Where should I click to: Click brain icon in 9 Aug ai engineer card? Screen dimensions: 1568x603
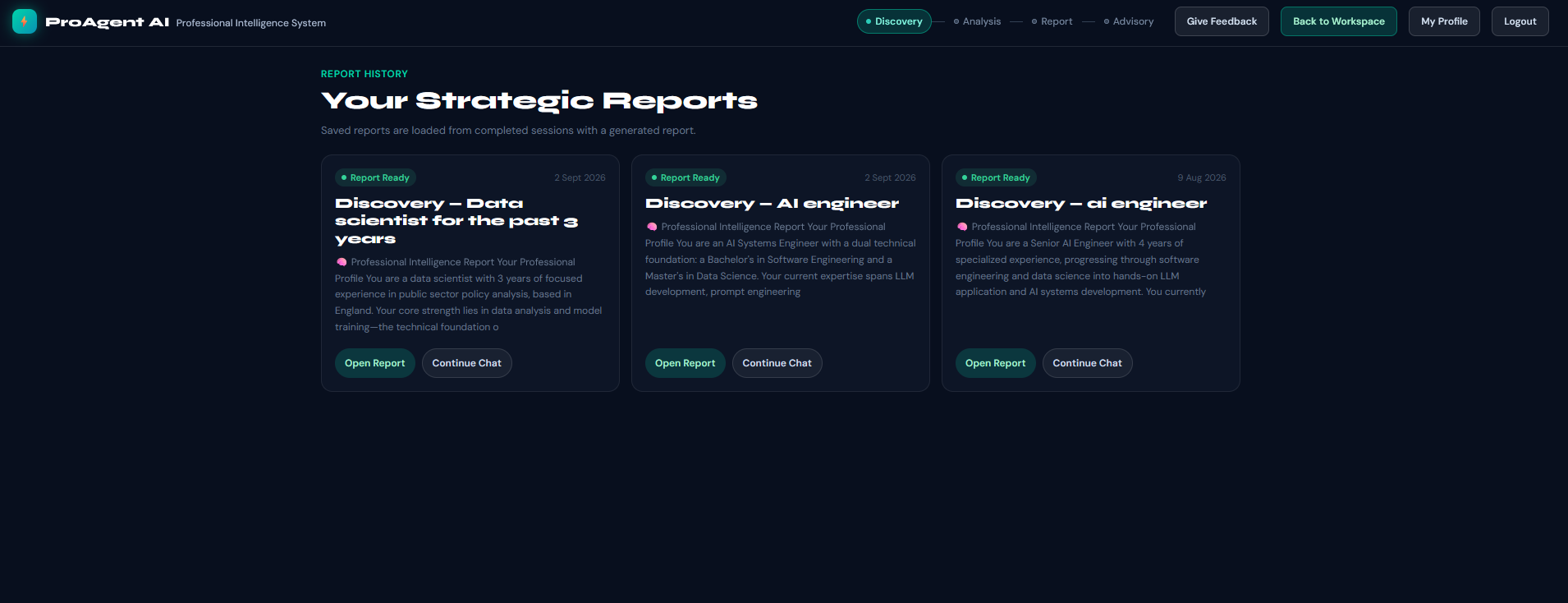pos(962,227)
